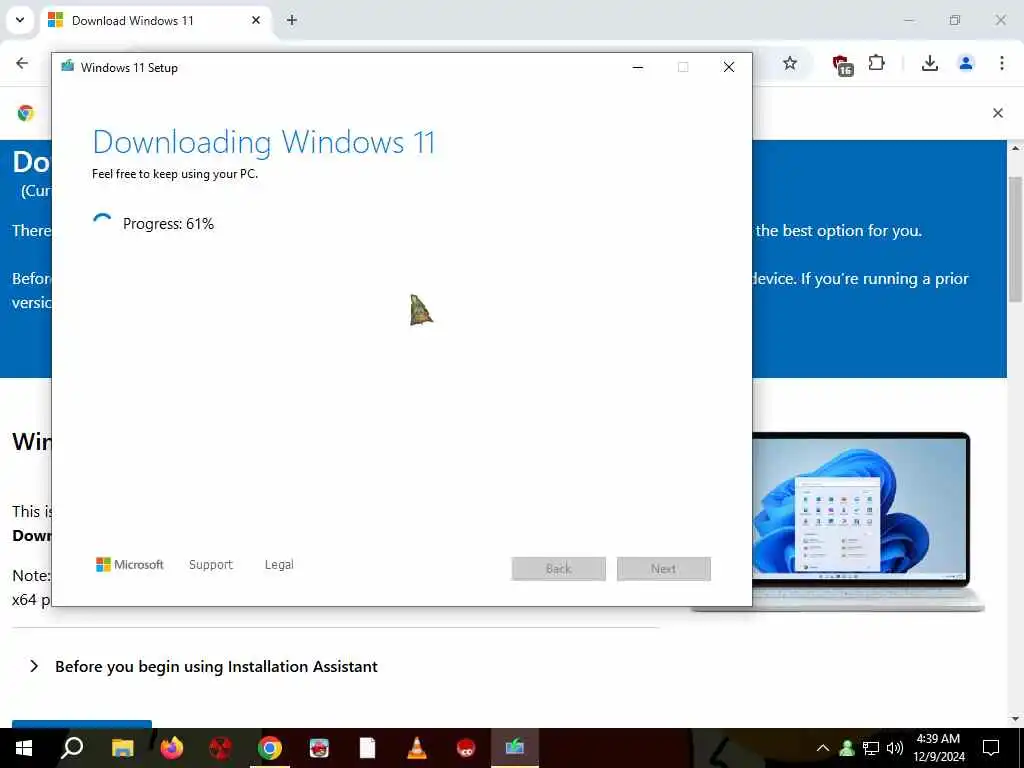Open Chrome profile avatar
This screenshot has width=1024, height=768.
(966, 63)
